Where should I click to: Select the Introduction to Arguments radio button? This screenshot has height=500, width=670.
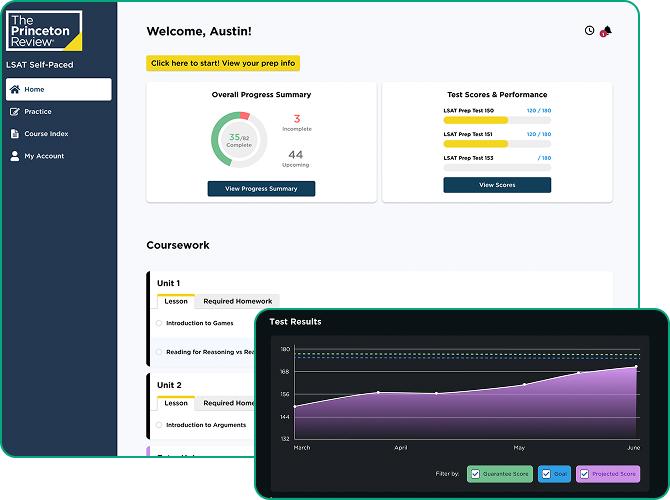point(159,425)
